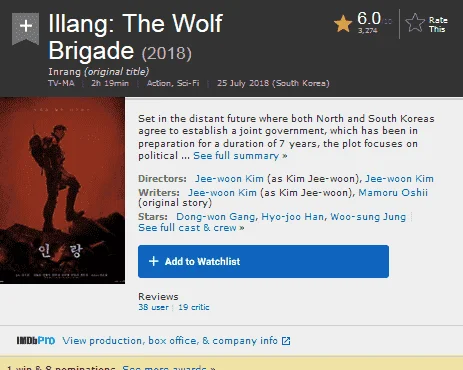Click the plus icon in Add to Watchlist
Image resolution: width=463 pixels, height=370 pixels.
click(x=154, y=261)
